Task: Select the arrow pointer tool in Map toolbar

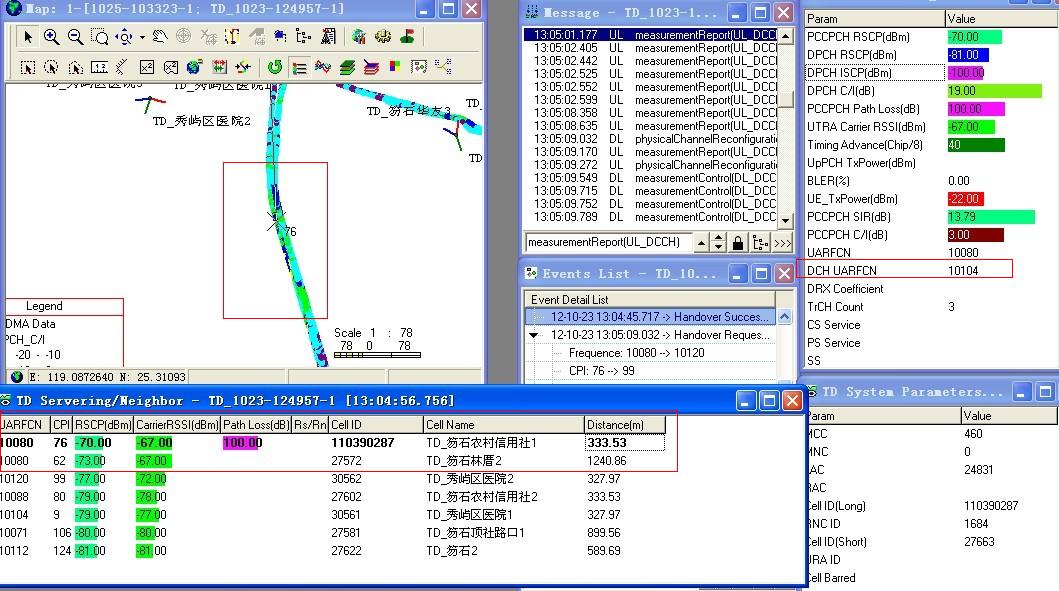Action: pyautogui.click(x=28, y=36)
